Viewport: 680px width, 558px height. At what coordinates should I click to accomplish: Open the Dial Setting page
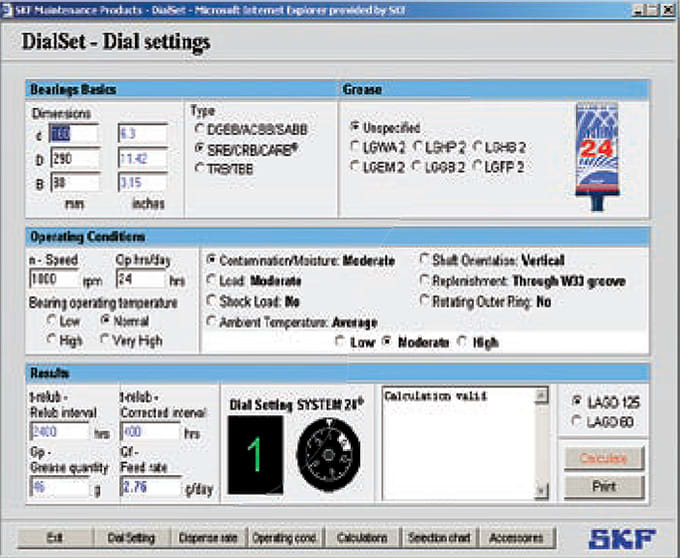coord(131,538)
